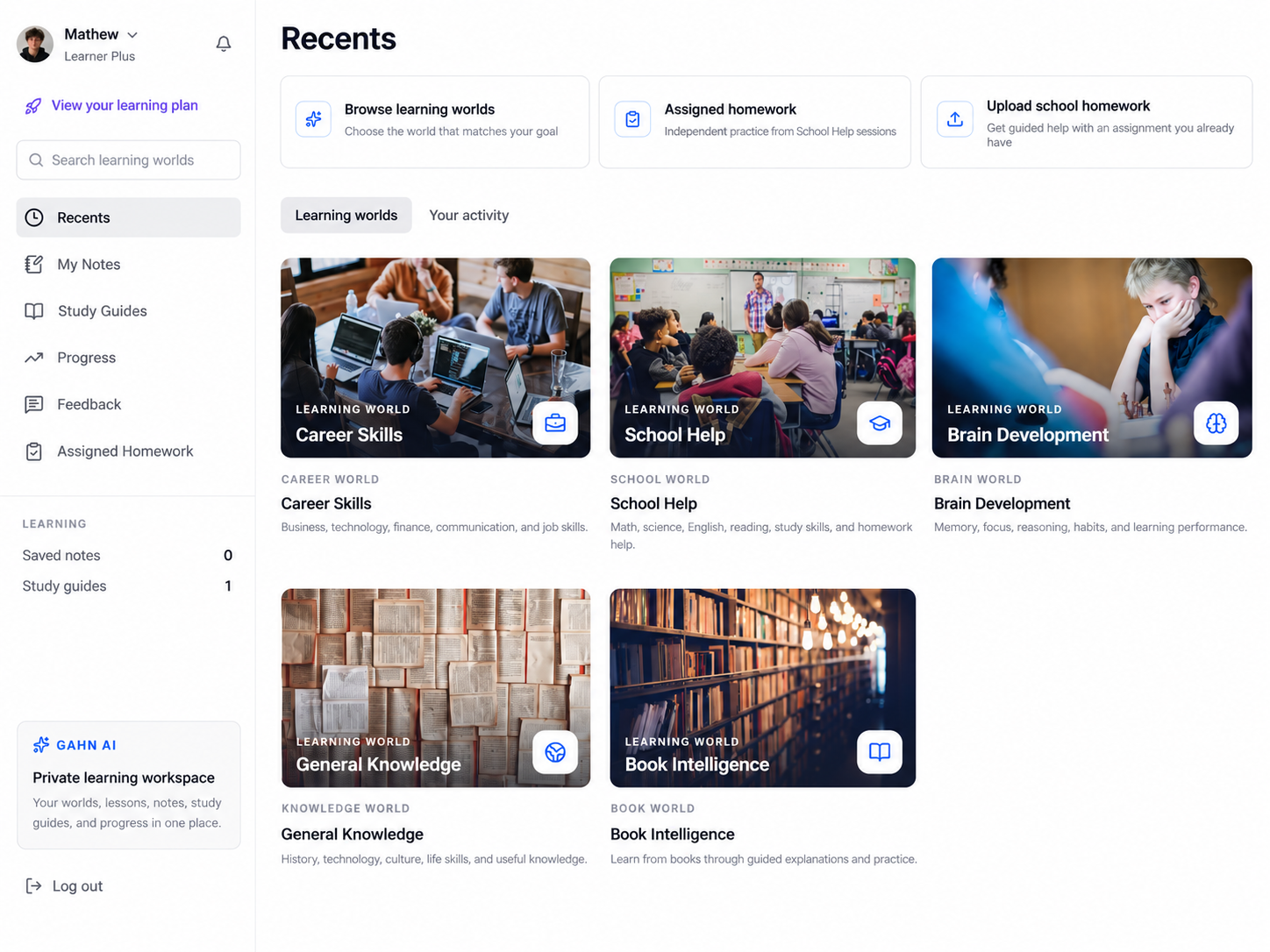Image resolution: width=1270 pixels, height=952 pixels.
Task: Click the notification bell icon
Action: click(224, 44)
